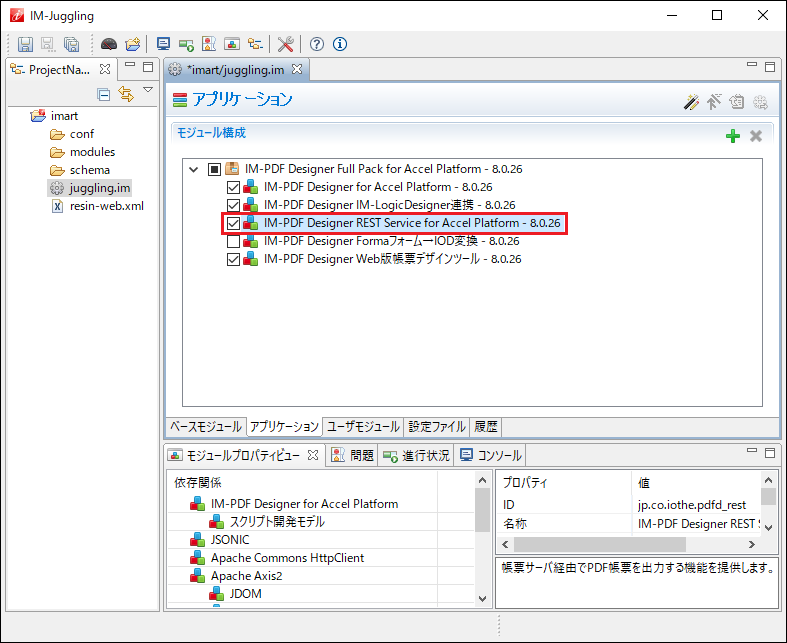Screen dimensions: 787x643
Task: Click the jp.co.iothe.pdfd_rest ID value
Action: tap(692, 504)
